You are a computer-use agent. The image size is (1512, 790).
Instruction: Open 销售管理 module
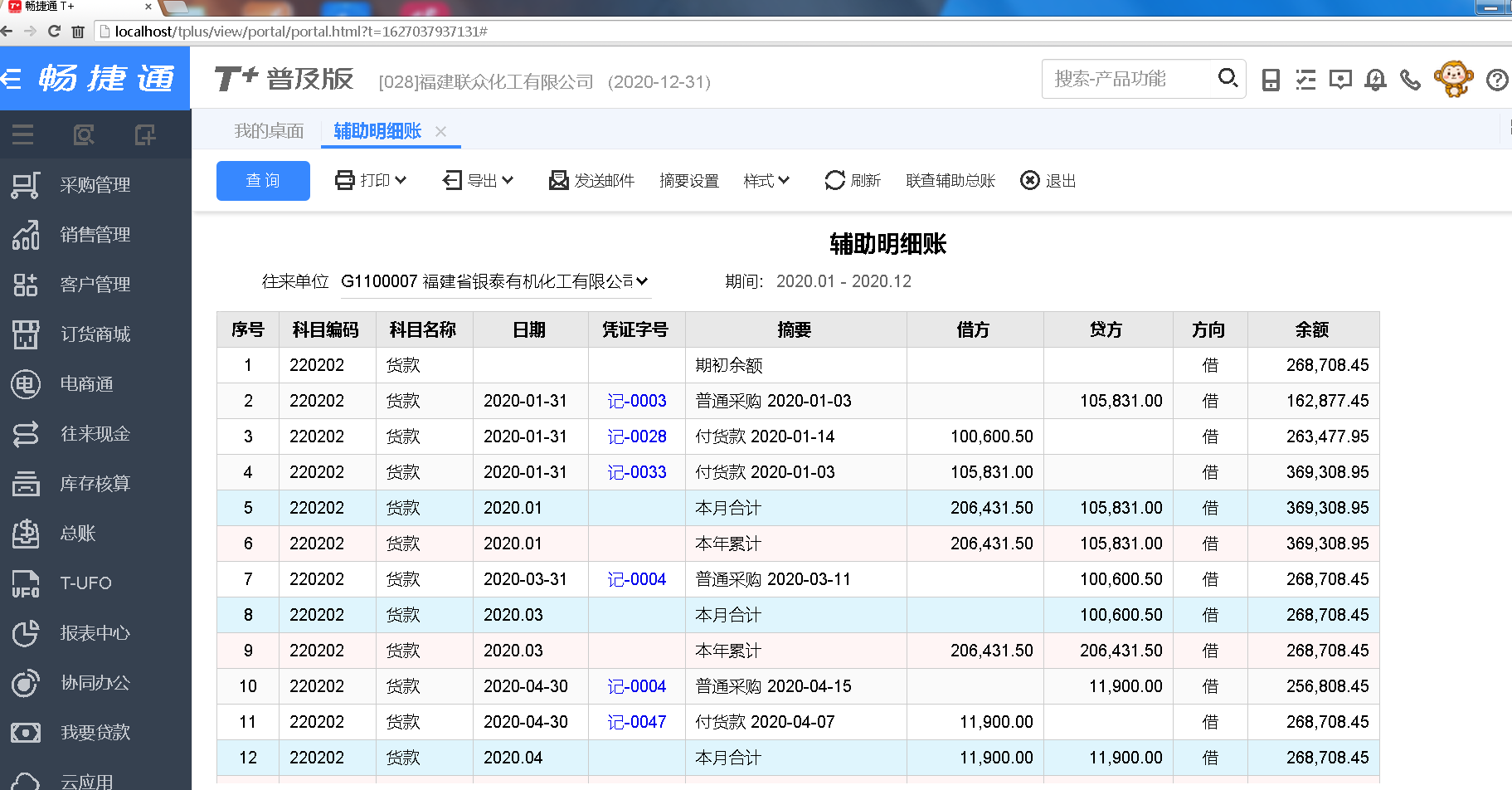[95, 235]
